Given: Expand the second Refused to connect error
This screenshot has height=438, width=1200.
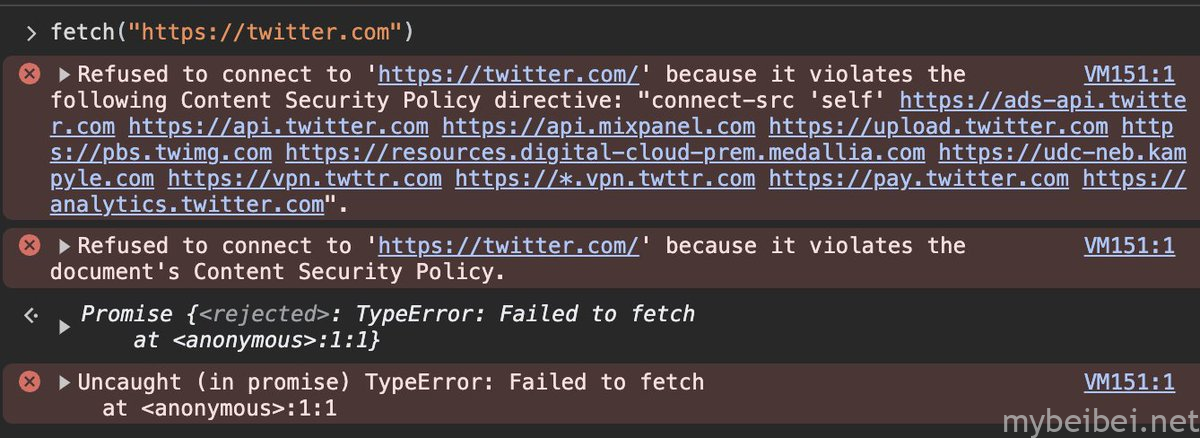Looking at the screenshot, I should pyautogui.click(x=66, y=246).
